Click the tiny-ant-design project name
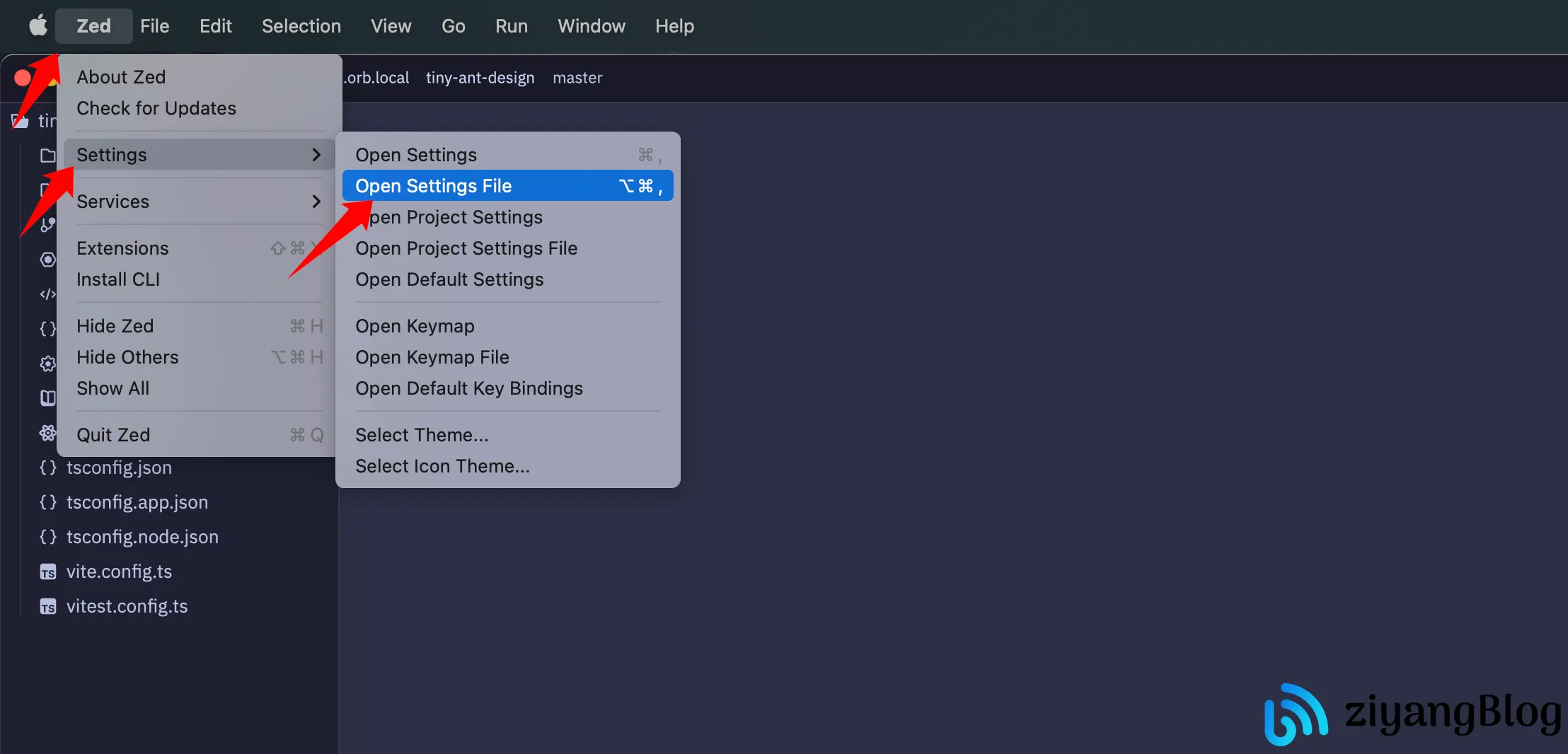This screenshot has height=754, width=1568. tap(480, 78)
